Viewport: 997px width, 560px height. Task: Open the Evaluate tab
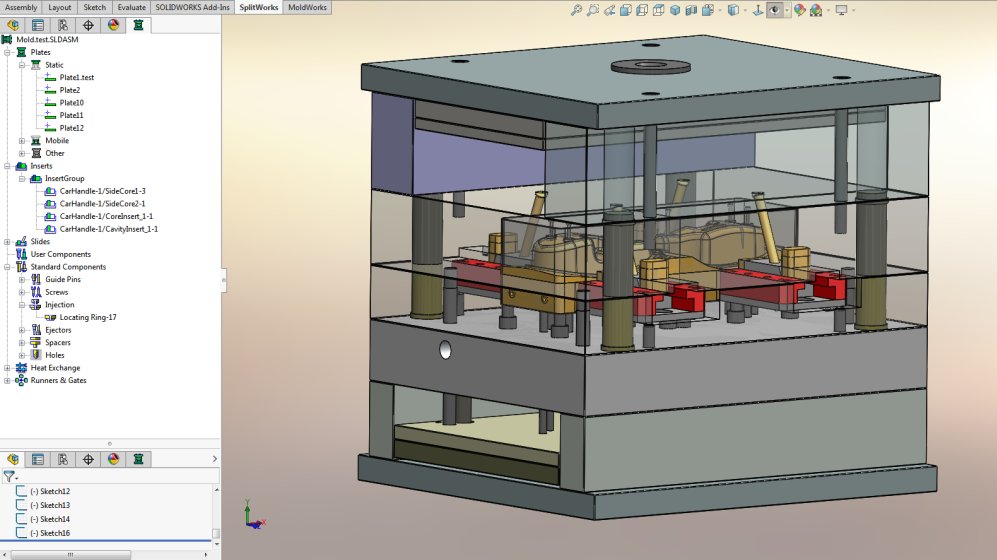[x=131, y=7]
